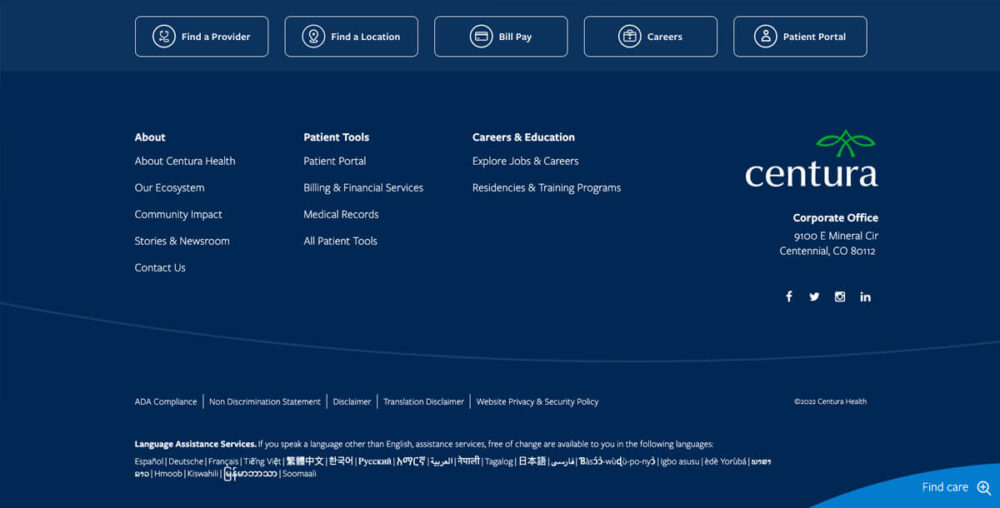Click the Find a Provider button
This screenshot has height=508, width=1000.
click(202, 37)
